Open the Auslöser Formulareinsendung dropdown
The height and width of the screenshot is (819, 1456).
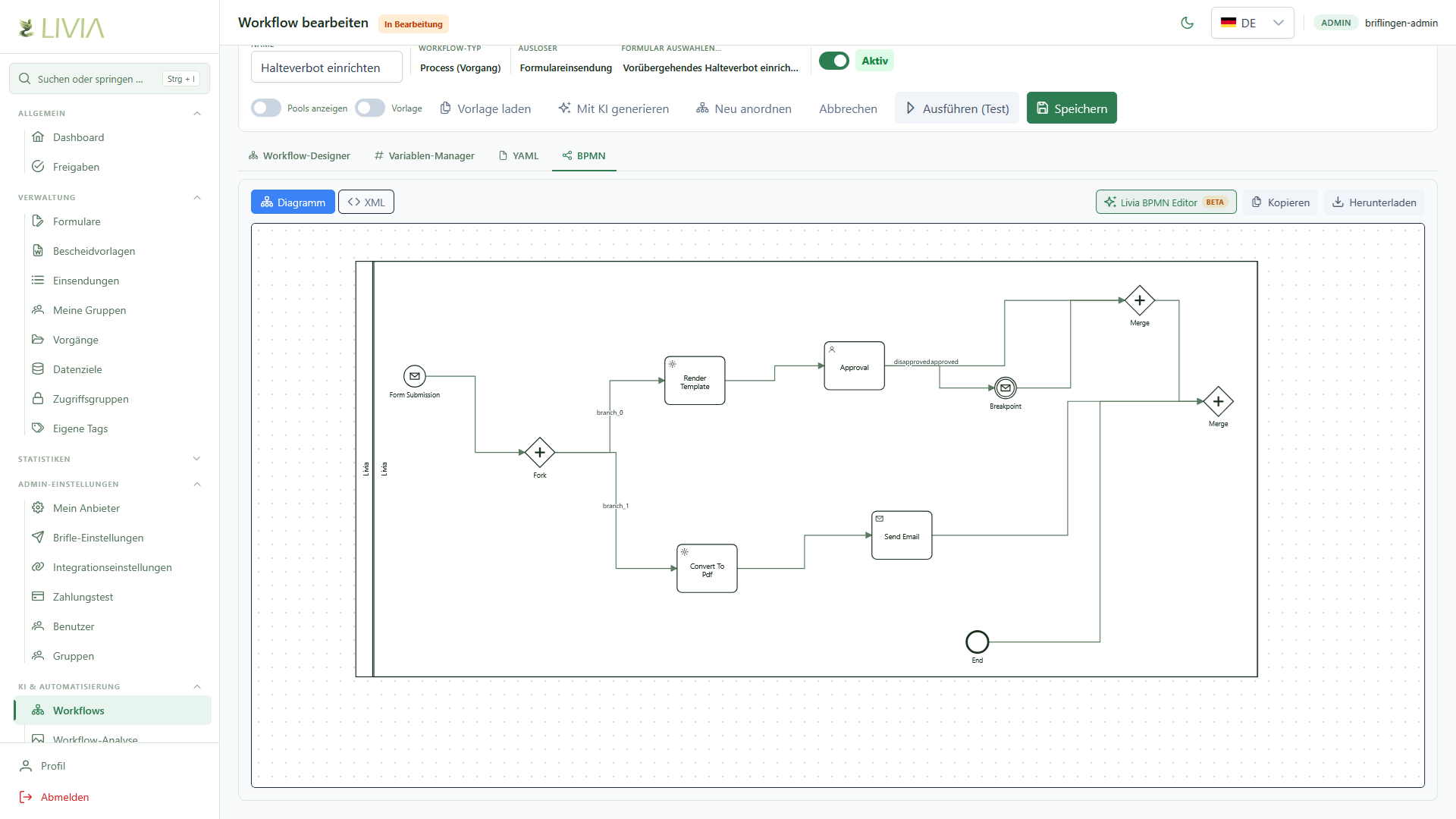tap(566, 68)
